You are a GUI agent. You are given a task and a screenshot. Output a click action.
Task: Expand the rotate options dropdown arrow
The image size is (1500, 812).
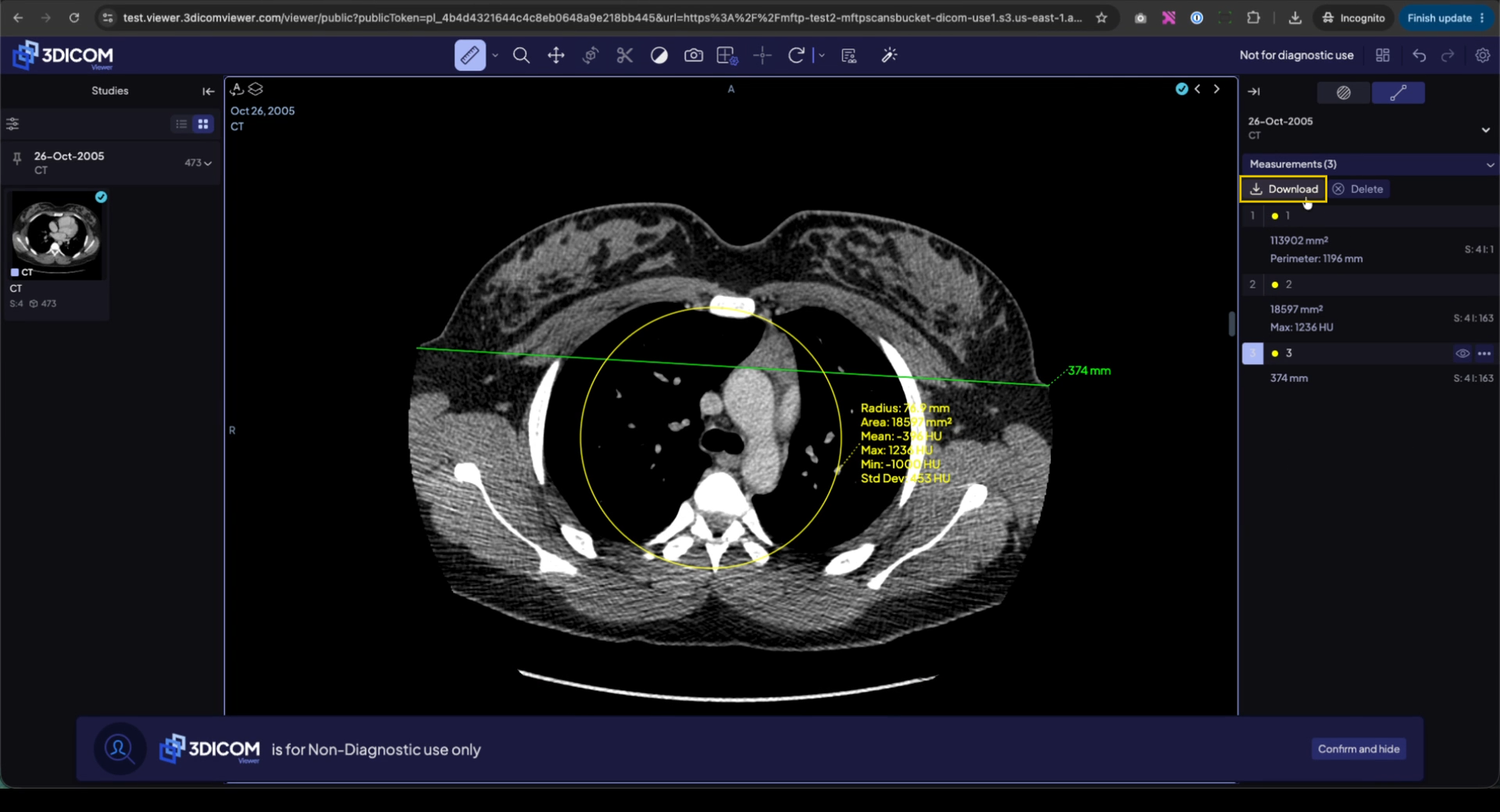[x=821, y=55]
